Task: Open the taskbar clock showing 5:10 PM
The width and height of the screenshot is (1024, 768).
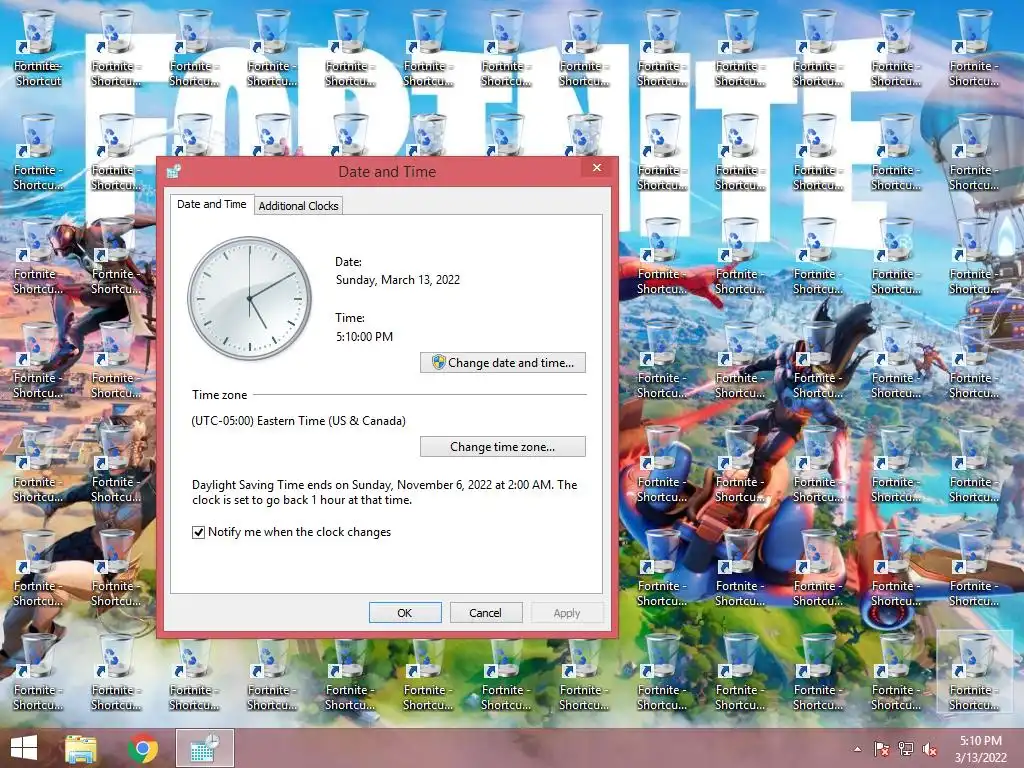Action: pyautogui.click(x=980, y=749)
